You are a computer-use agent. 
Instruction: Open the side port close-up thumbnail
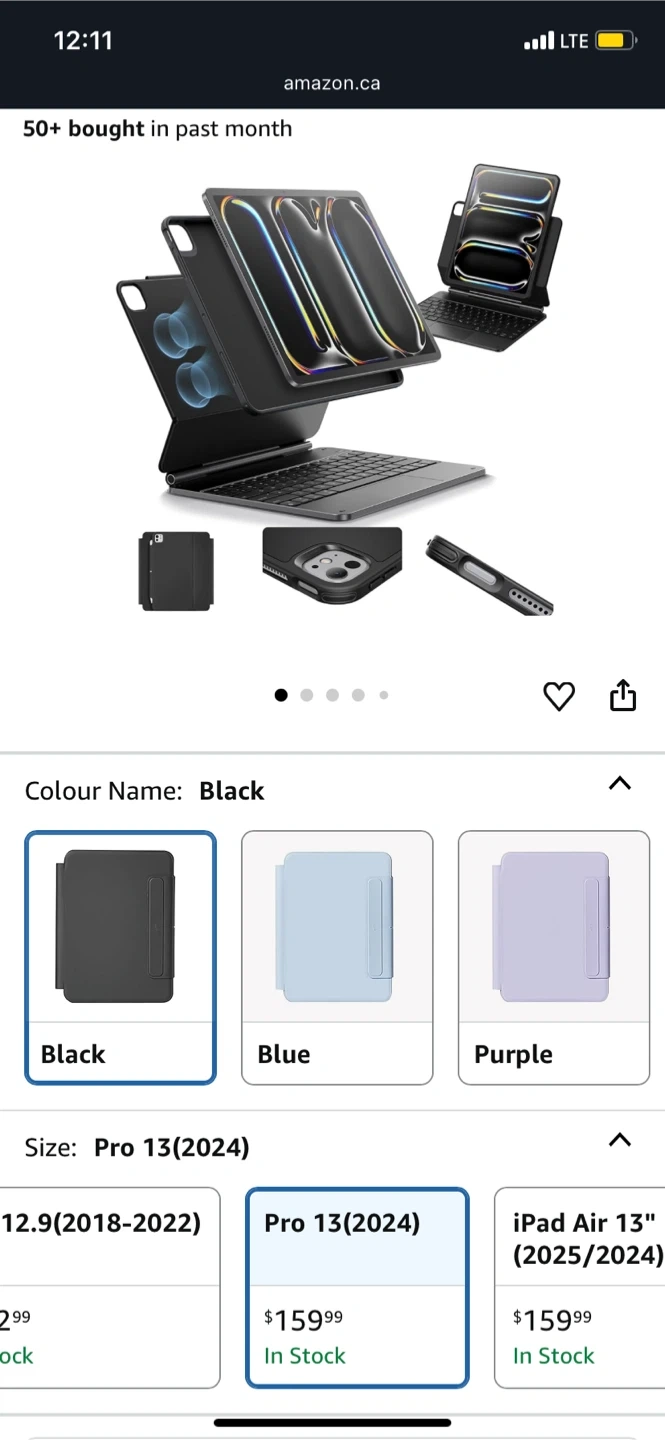(489, 574)
